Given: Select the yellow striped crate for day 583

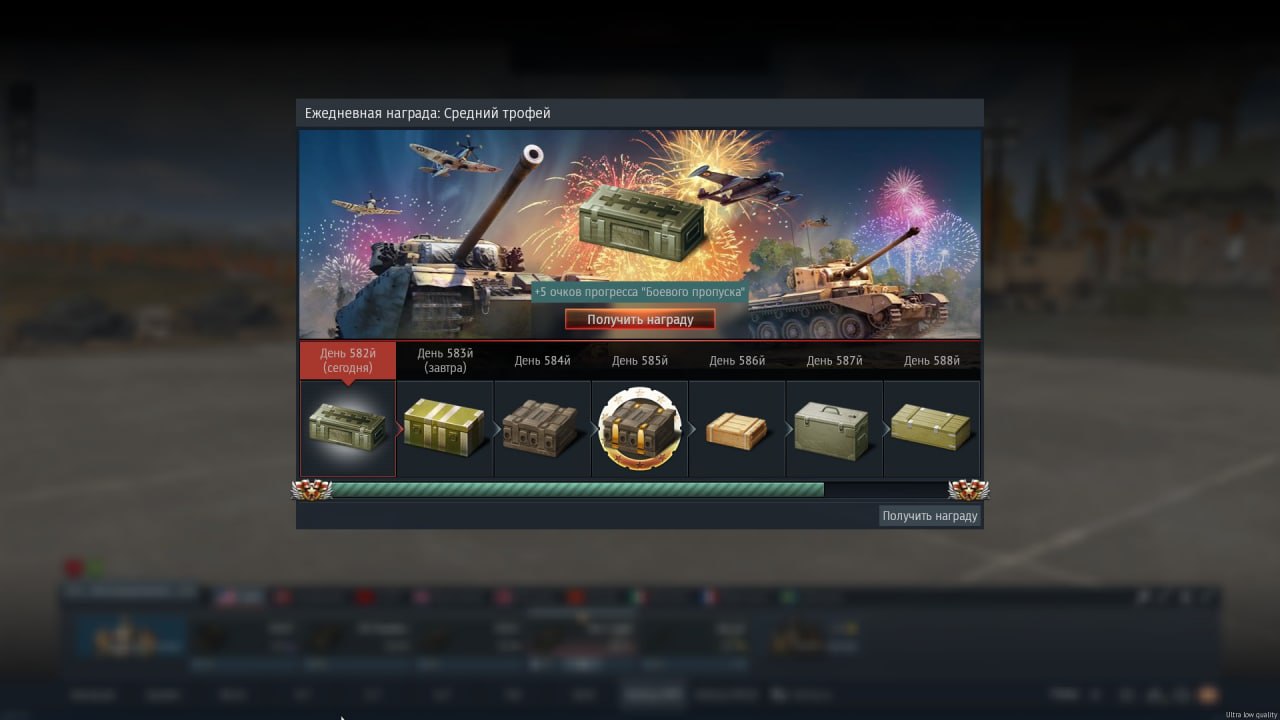Looking at the screenshot, I should tap(444, 428).
